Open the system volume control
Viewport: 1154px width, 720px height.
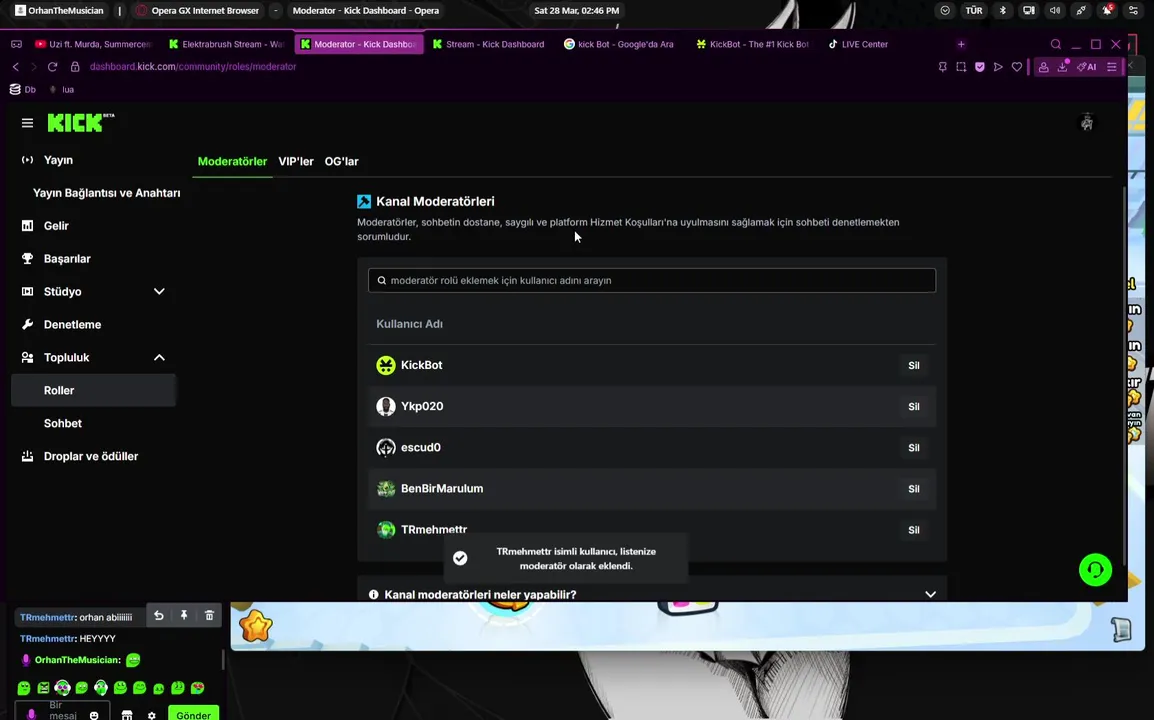coord(1055,10)
